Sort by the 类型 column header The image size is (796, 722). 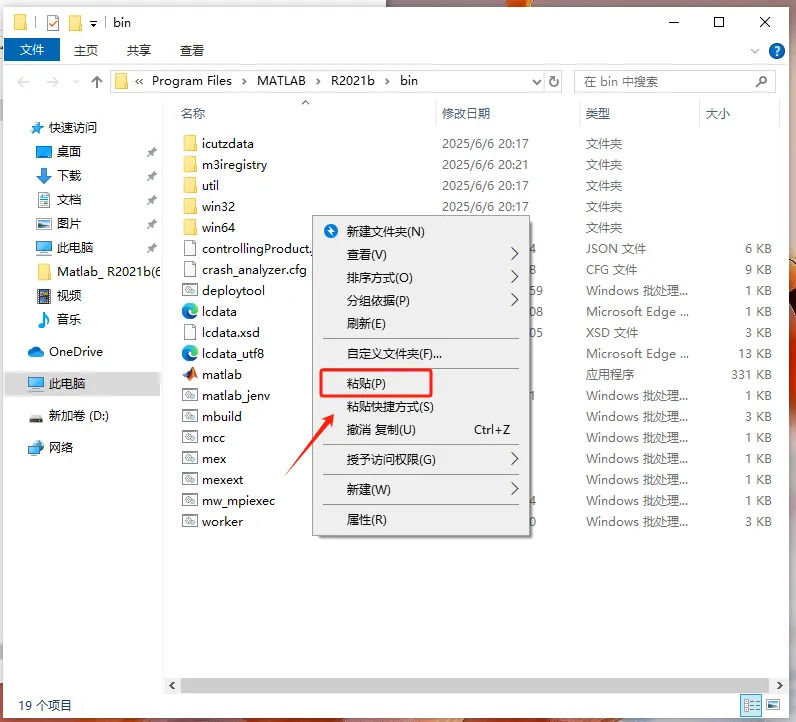point(598,113)
